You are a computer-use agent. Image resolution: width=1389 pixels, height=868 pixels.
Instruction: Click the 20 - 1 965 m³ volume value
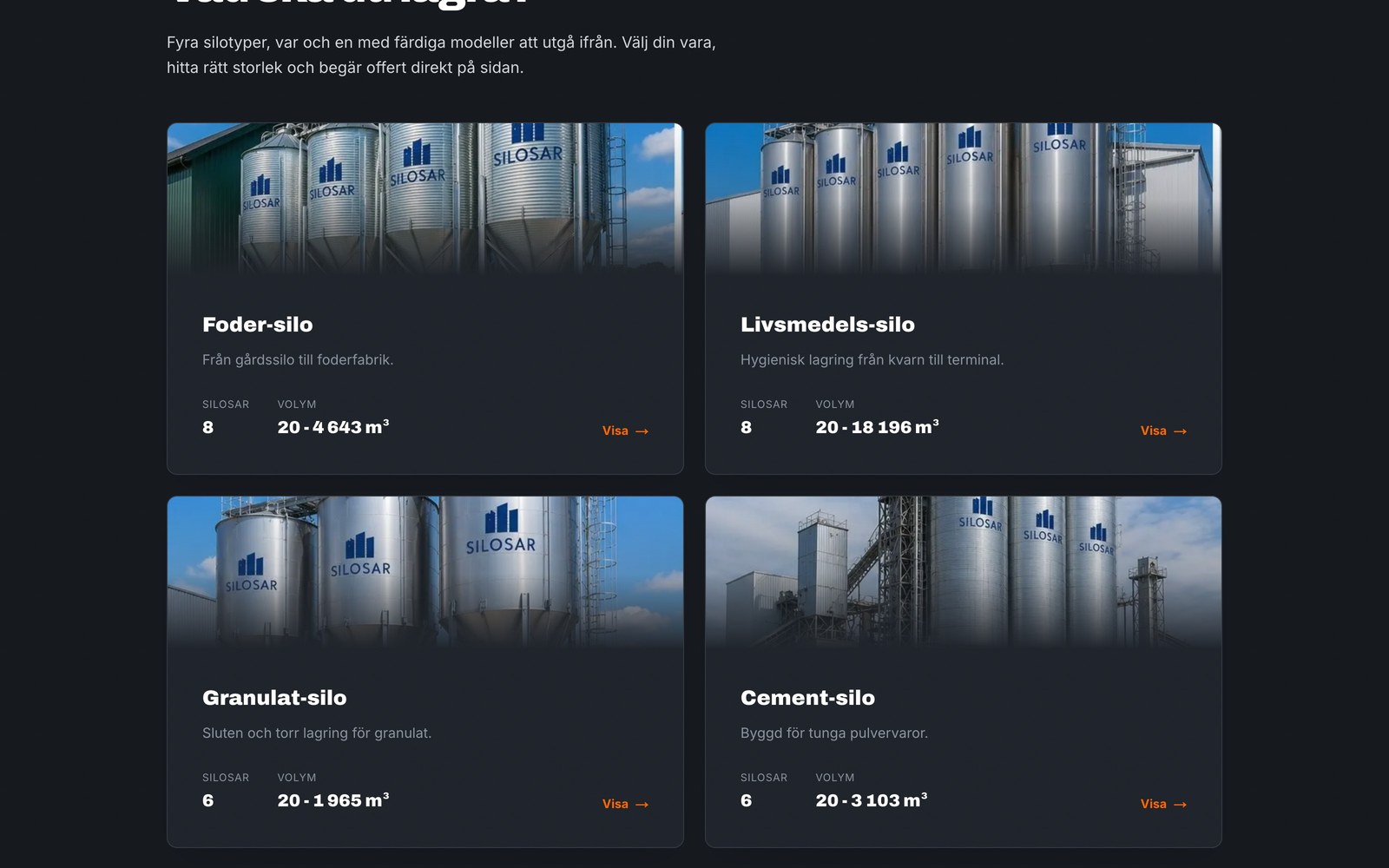coord(333,800)
